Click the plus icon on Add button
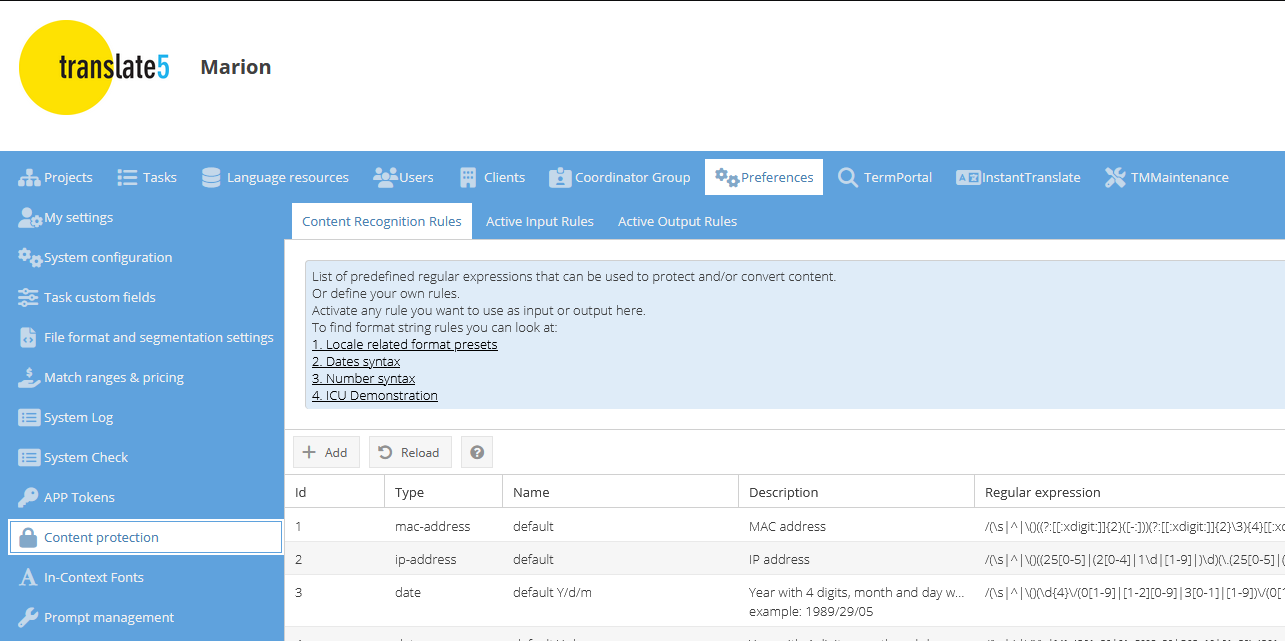The height and width of the screenshot is (641, 1285). tap(310, 452)
